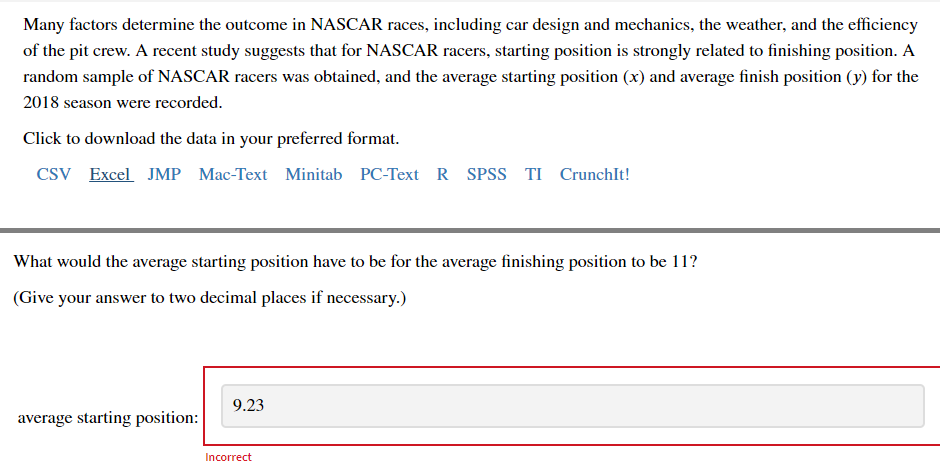
Task: Click 'Click to download the data' text
Action: coord(211,139)
